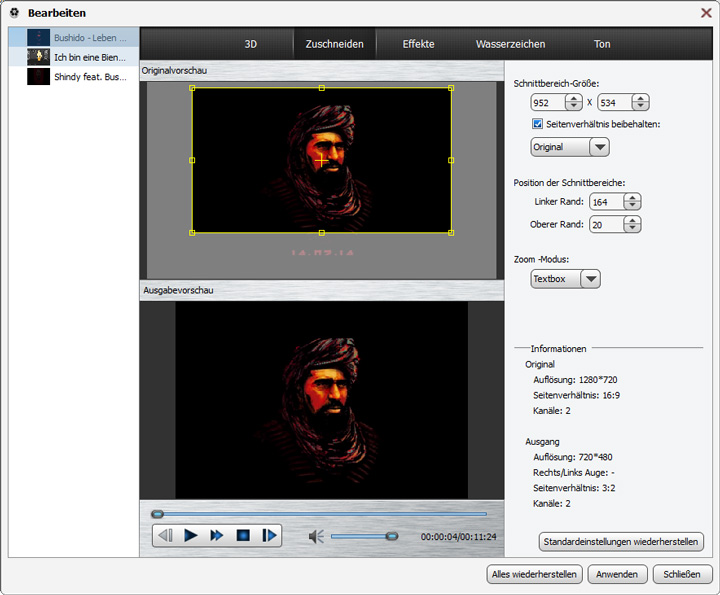The image size is (720, 595).
Task: Decrease Oberer Rand value with the down arrow
Action: (x=632, y=228)
